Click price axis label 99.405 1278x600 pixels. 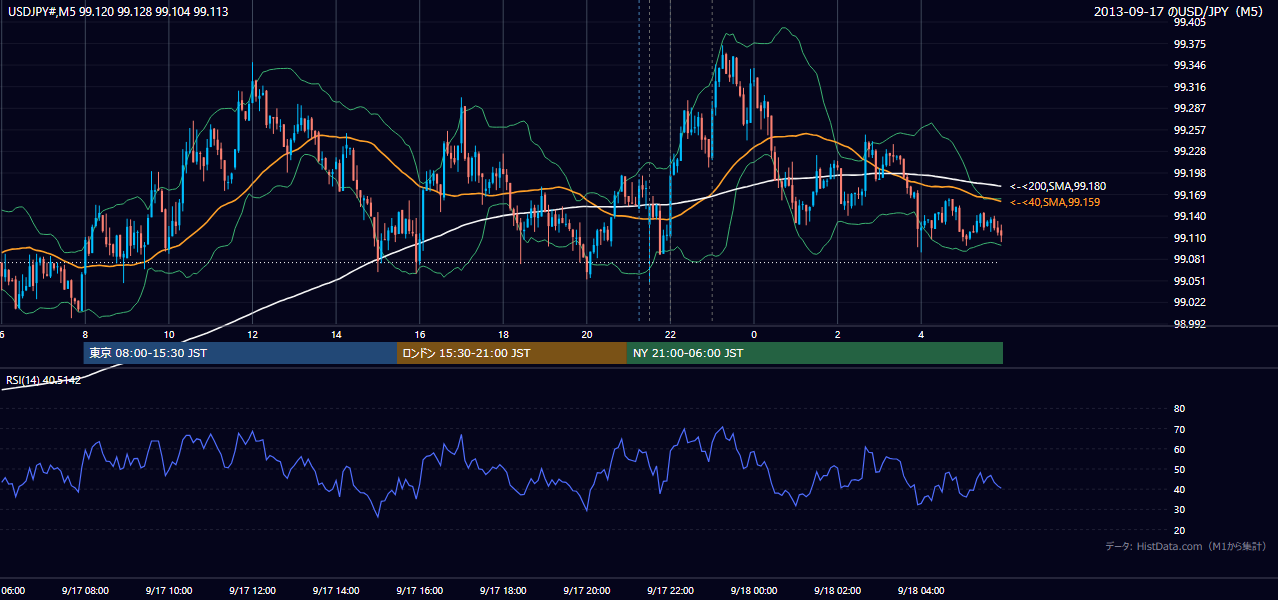[x=1189, y=23]
